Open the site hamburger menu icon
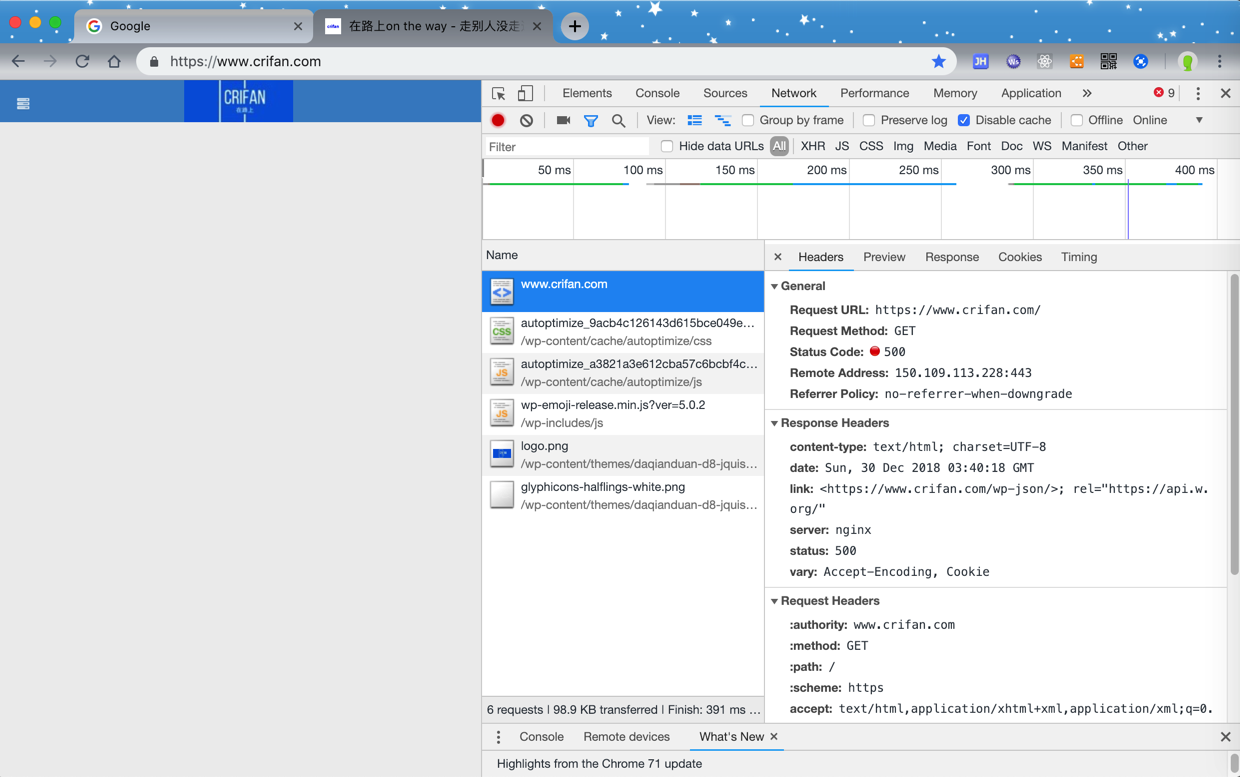 click(x=23, y=103)
